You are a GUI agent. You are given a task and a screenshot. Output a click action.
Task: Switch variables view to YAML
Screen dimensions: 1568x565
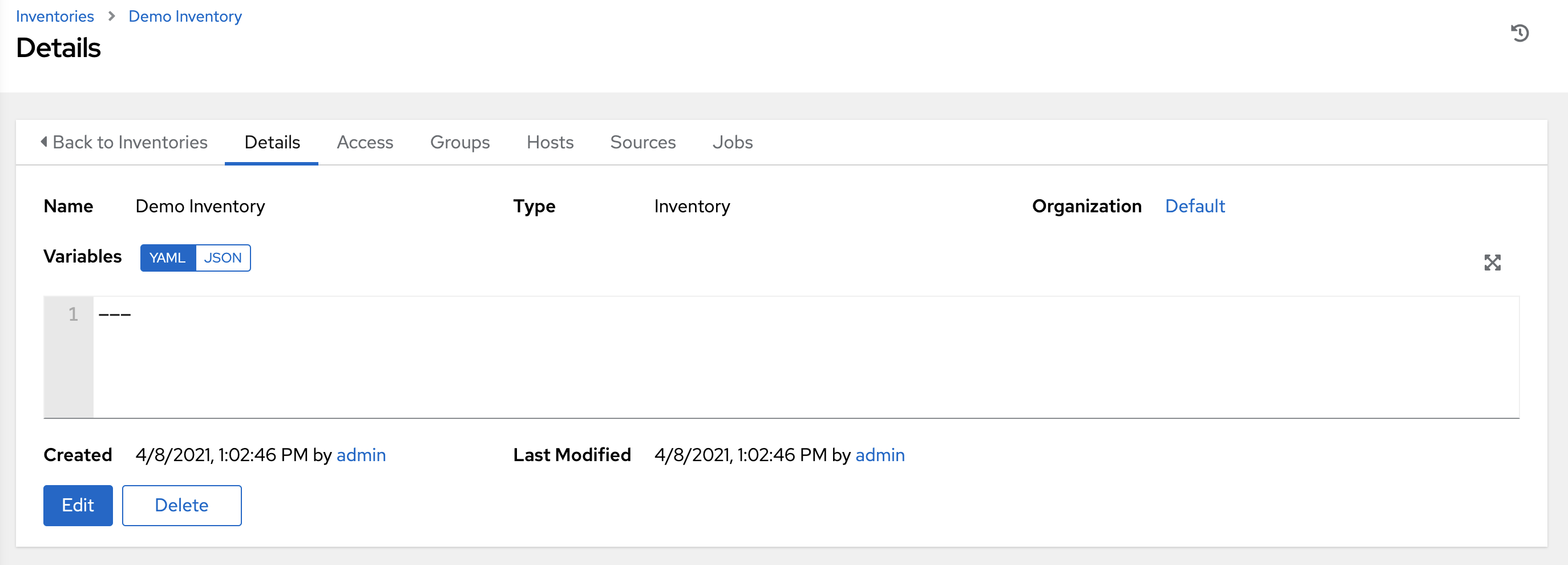167,258
